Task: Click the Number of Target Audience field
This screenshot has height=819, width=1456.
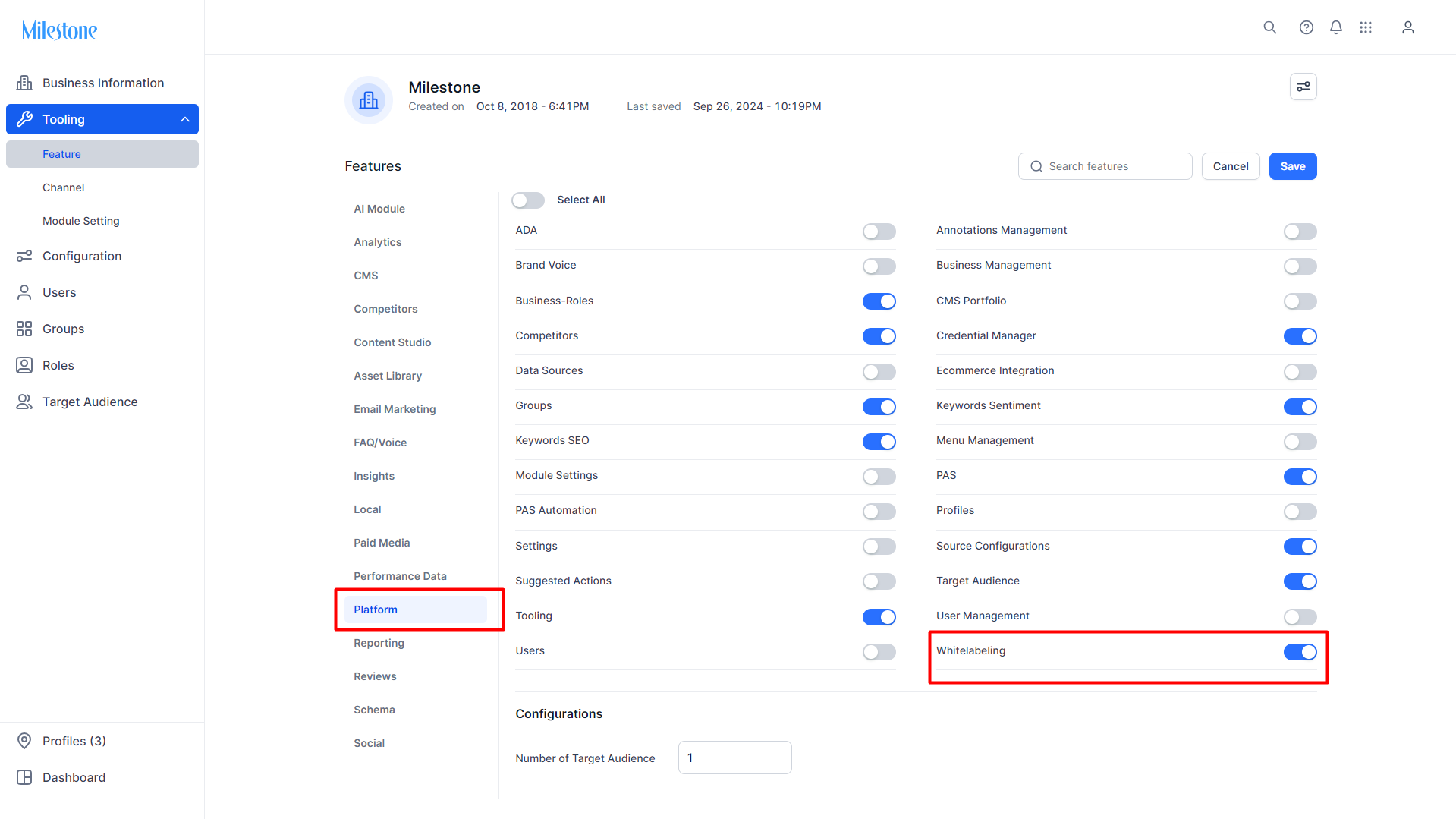Action: point(735,758)
